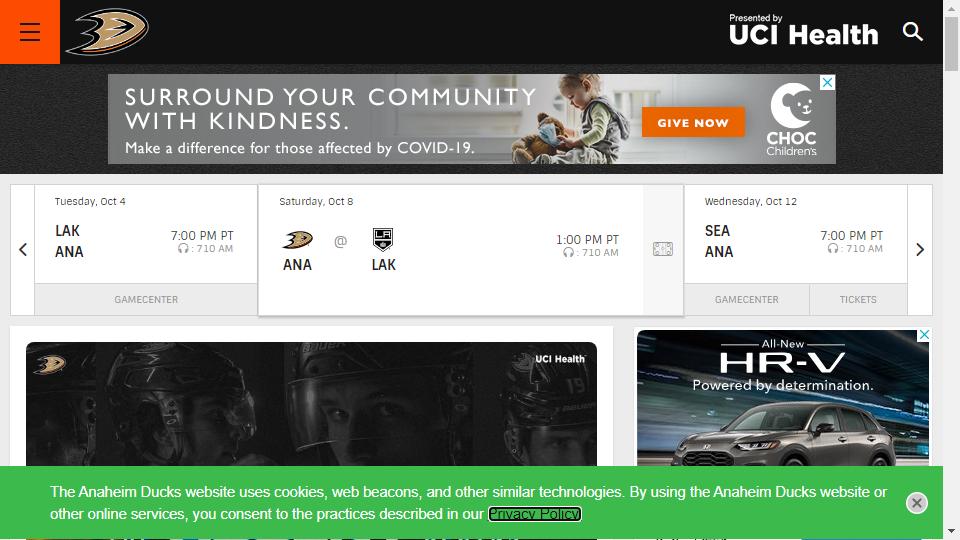Click the Give Now button
This screenshot has height=540, width=960.
(x=693, y=122)
